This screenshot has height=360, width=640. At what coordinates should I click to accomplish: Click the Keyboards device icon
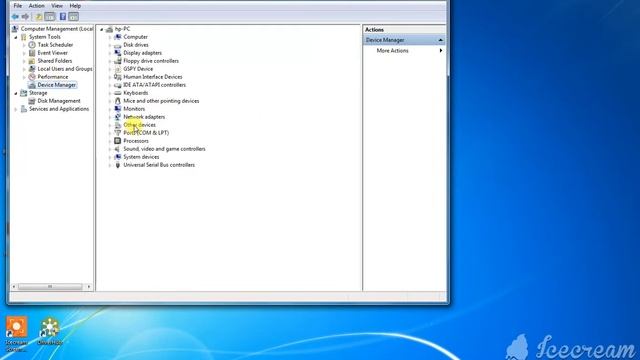(x=118, y=93)
